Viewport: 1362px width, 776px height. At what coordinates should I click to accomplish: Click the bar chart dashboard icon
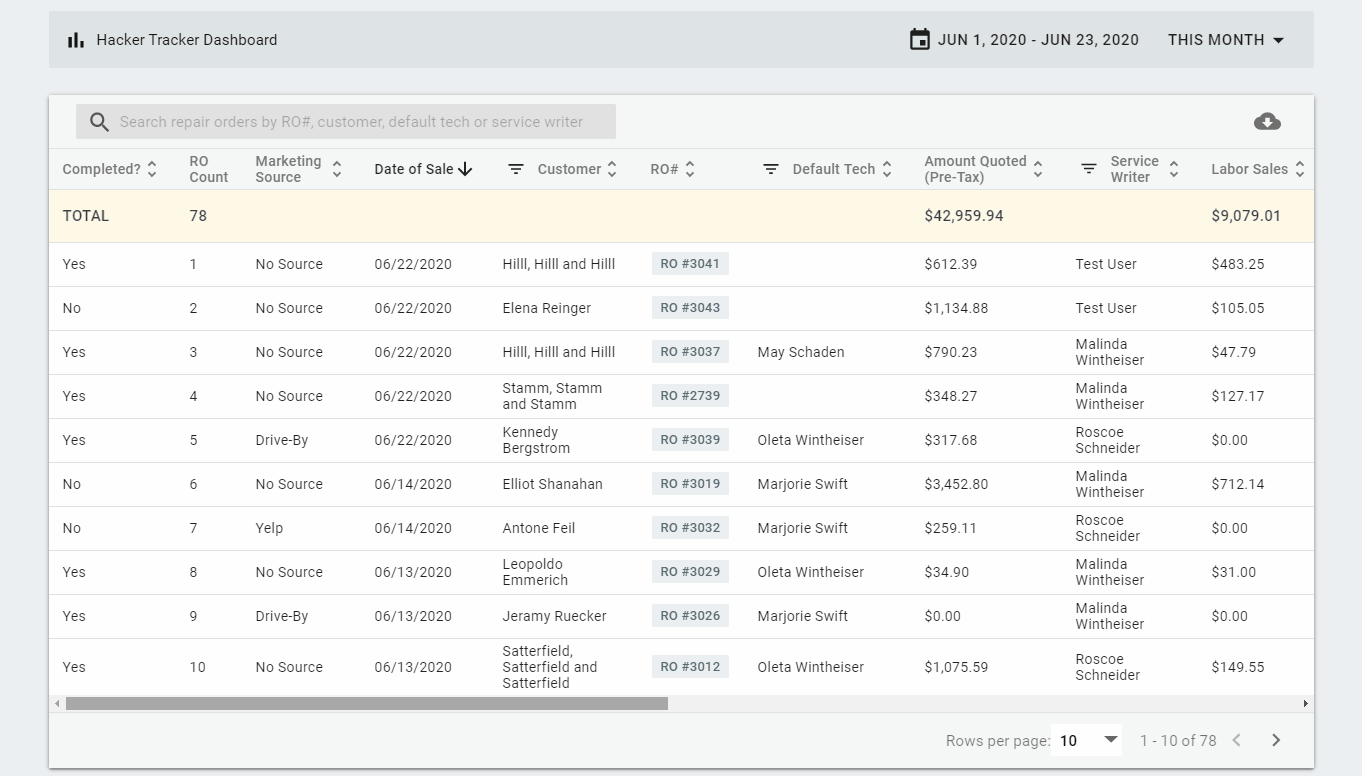tap(76, 40)
